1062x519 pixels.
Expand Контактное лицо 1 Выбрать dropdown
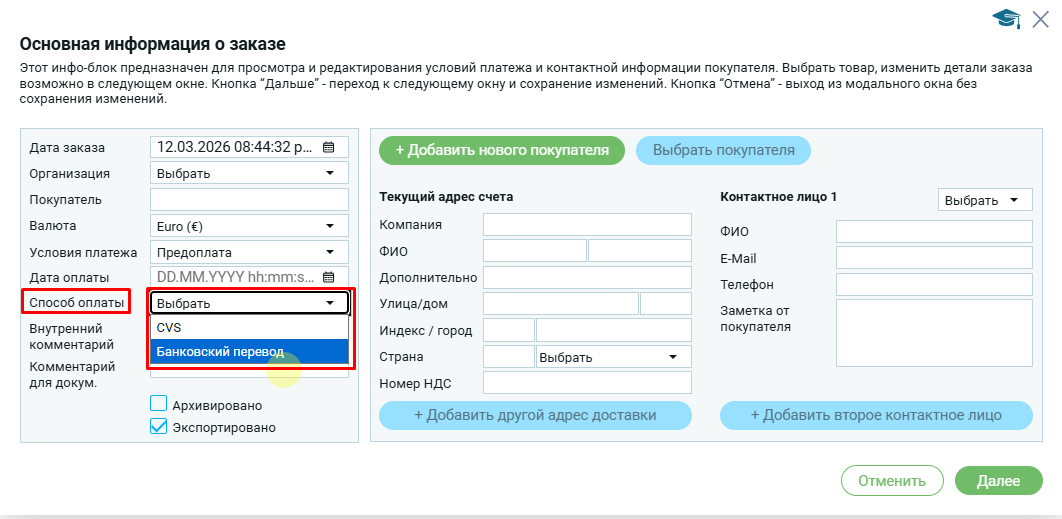[x=984, y=200]
